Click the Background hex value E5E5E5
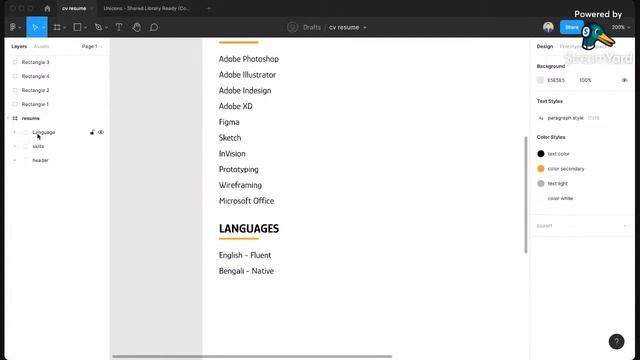 coord(556,80)
